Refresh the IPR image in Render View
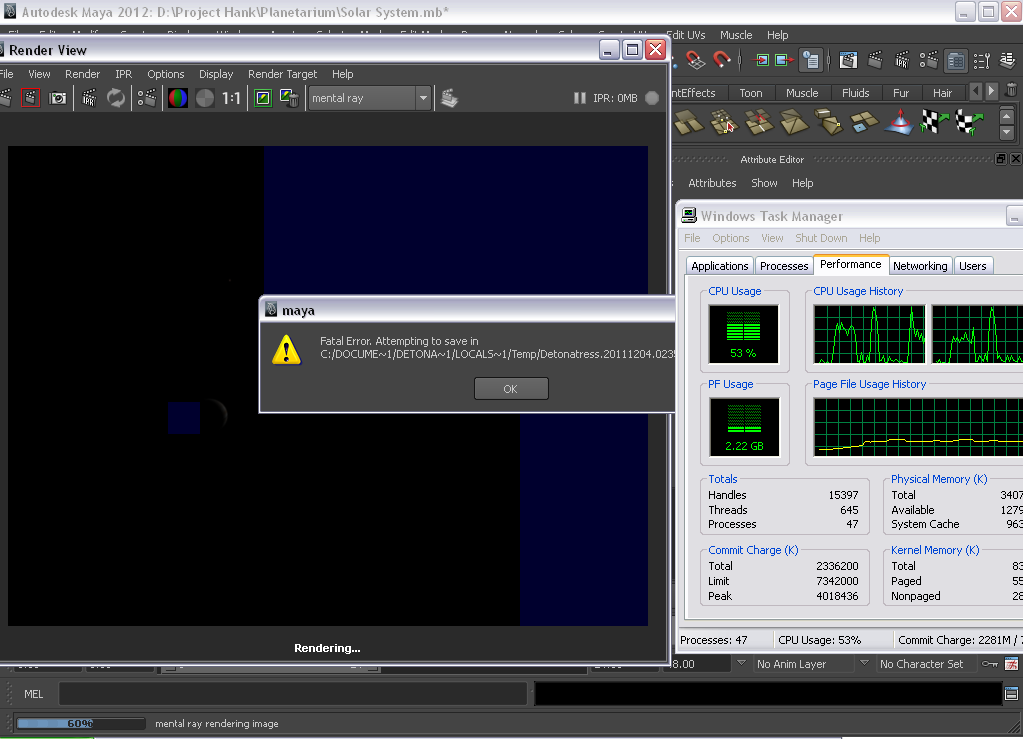Screen dimensions: 1023x739 (116, 98)
